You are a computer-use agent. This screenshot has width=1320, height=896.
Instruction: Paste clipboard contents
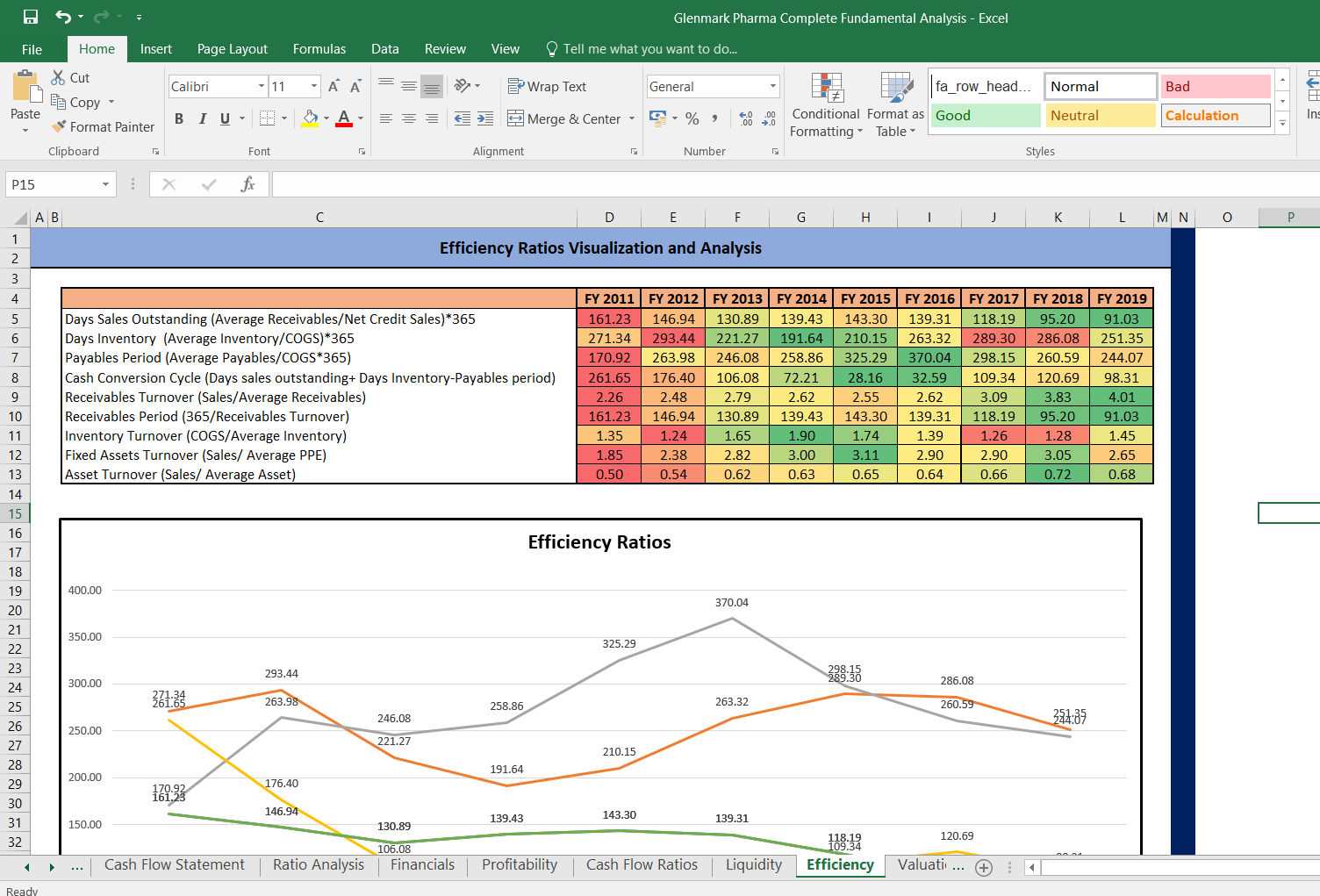(25, 101)
